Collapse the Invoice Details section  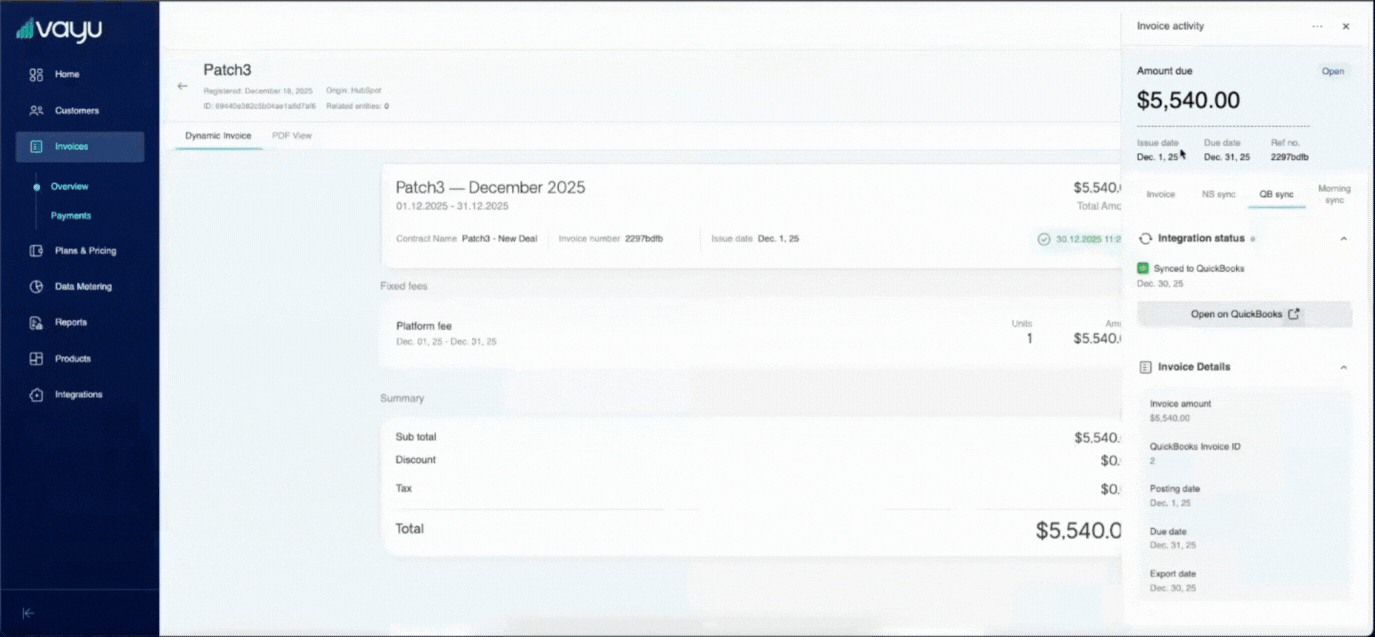(1343, 367)
